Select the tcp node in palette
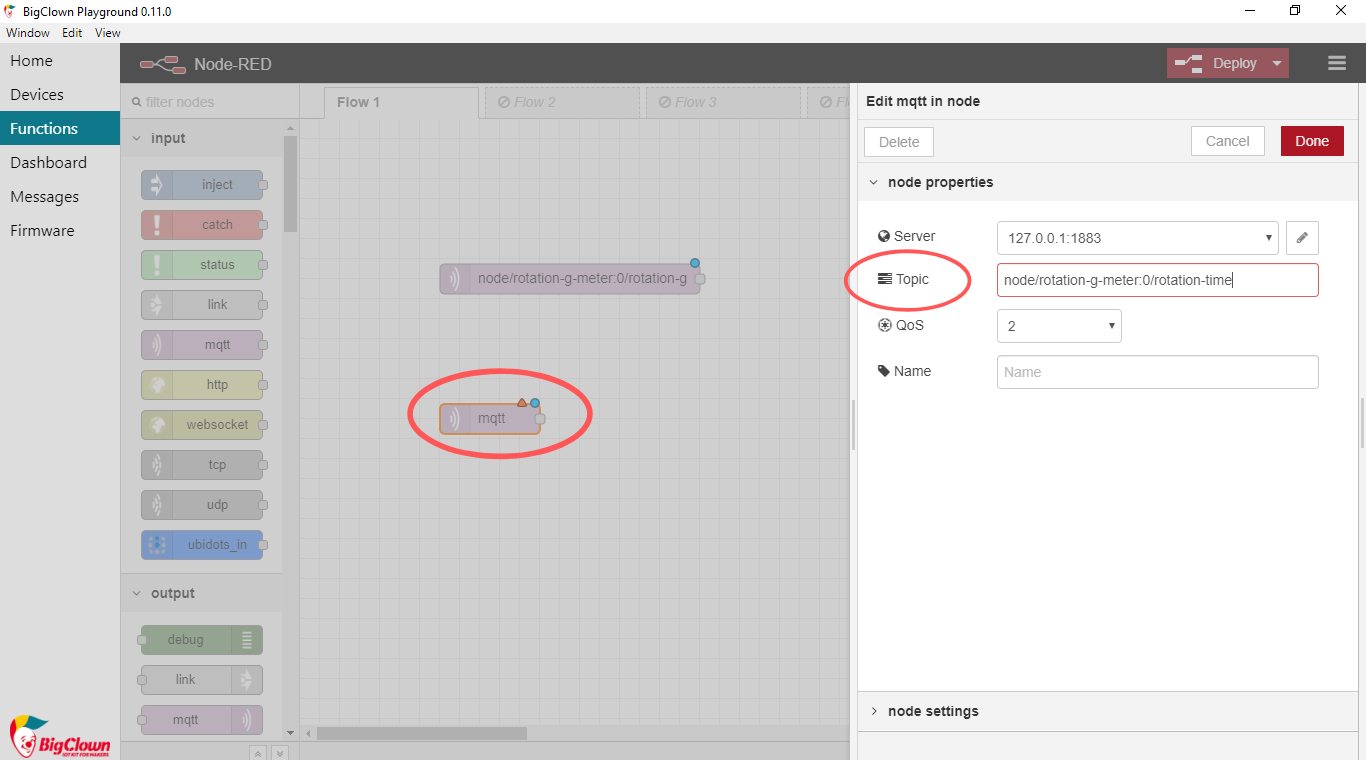The image size is (1366, 760). (202, 465)
